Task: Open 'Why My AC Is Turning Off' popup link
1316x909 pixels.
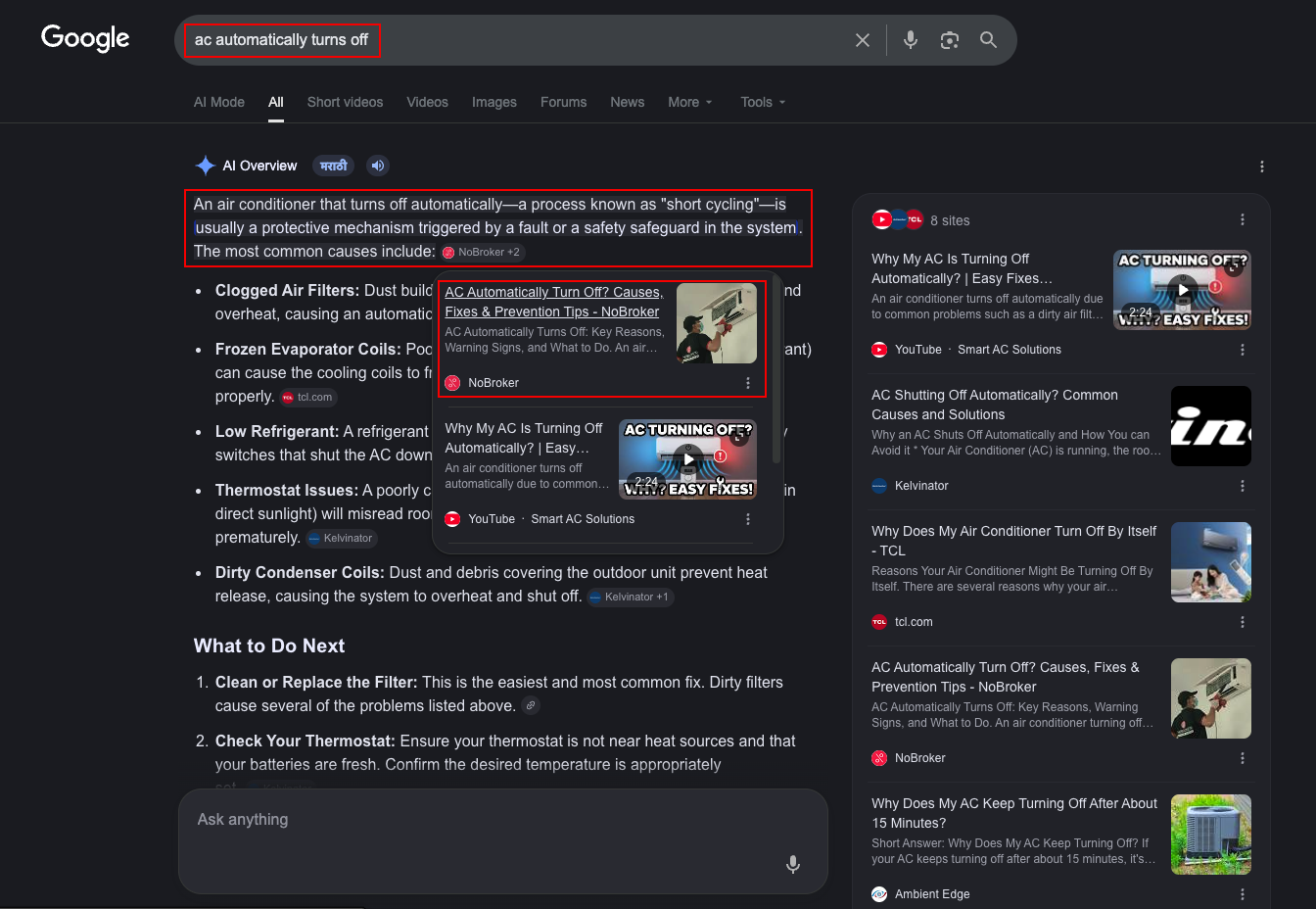Action: [524, 438]
